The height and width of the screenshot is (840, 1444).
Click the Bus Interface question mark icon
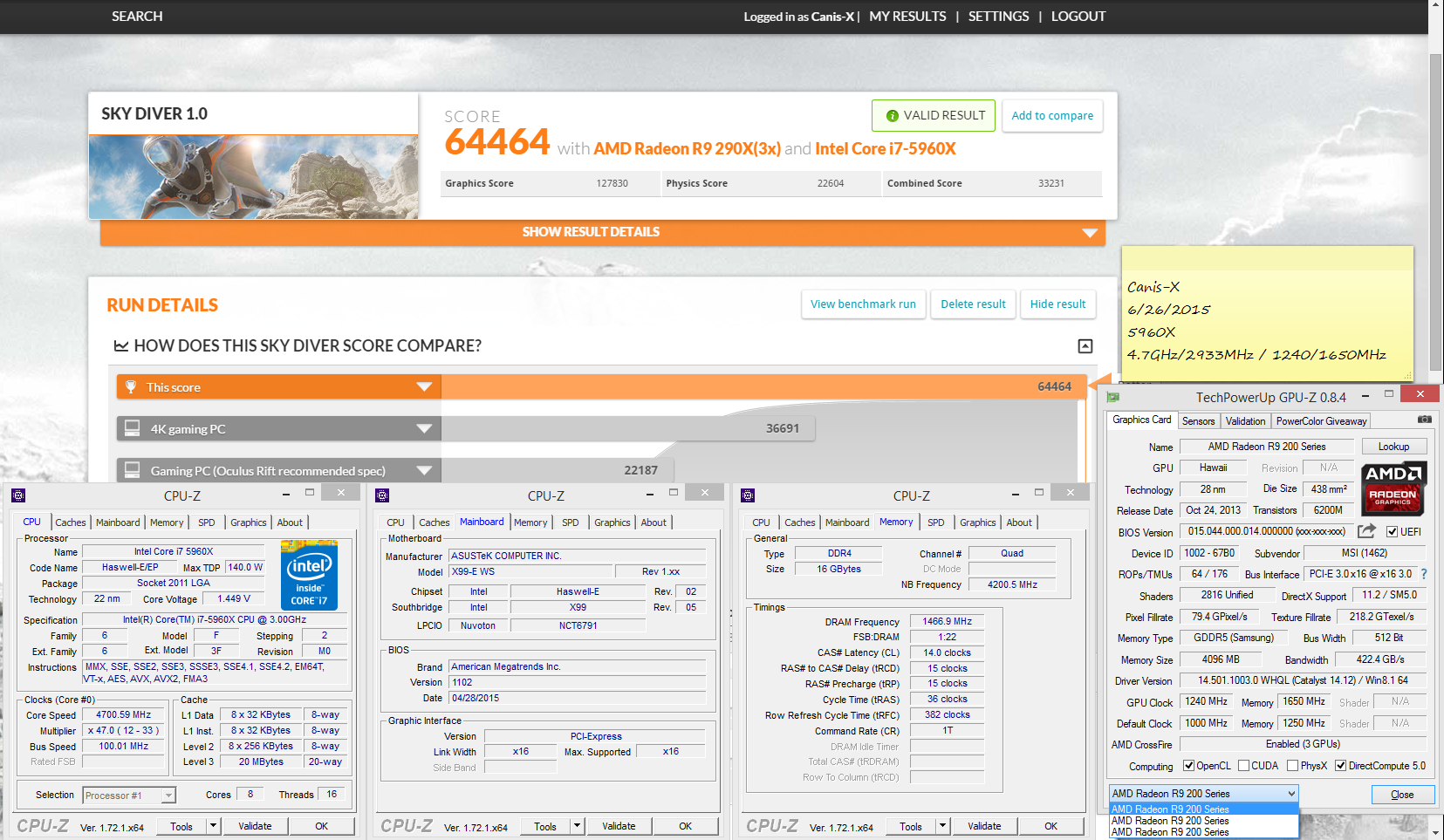[1424, 574]
